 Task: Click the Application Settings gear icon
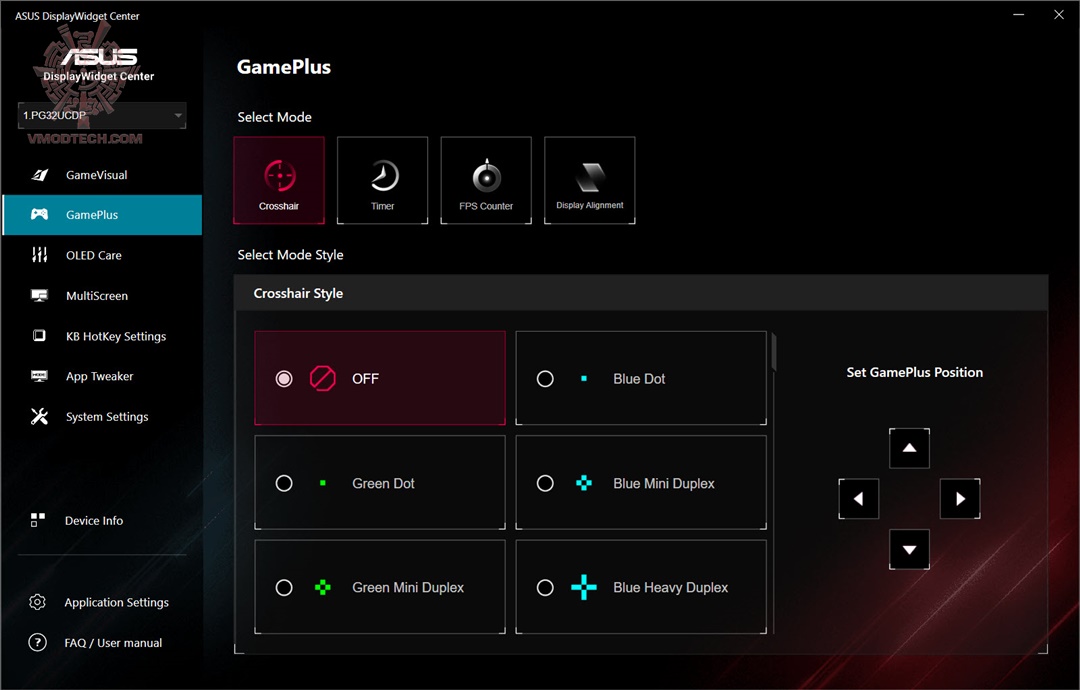(x=37, y=602)
